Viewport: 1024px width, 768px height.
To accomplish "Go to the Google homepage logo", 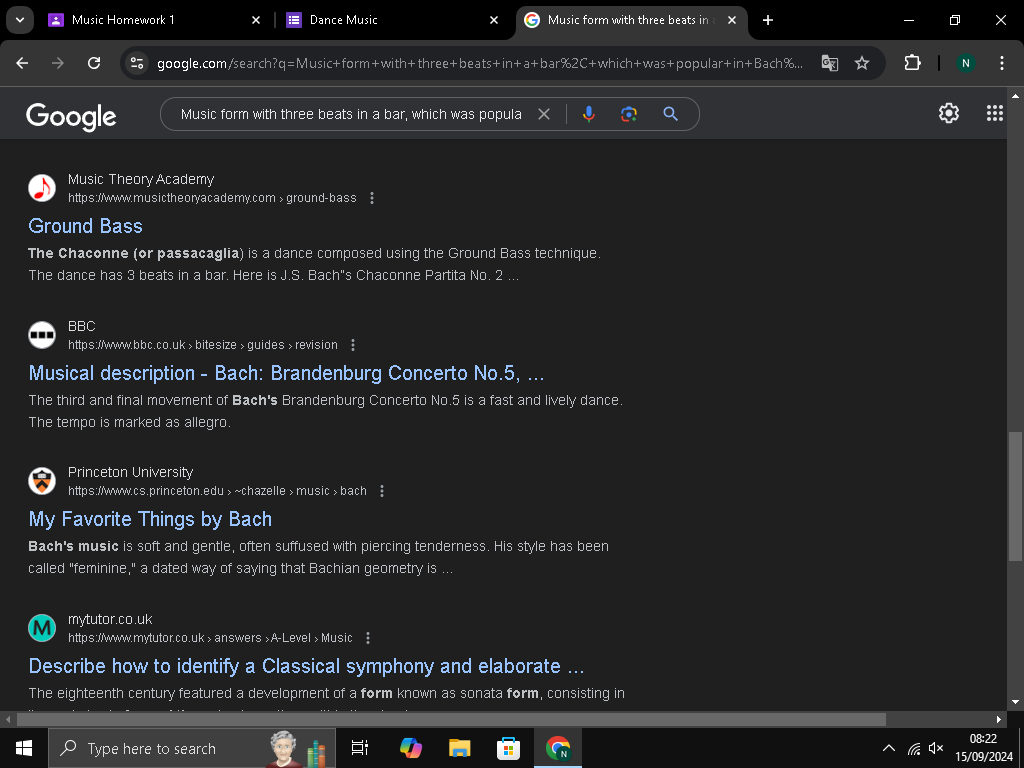I will (71, 116).
